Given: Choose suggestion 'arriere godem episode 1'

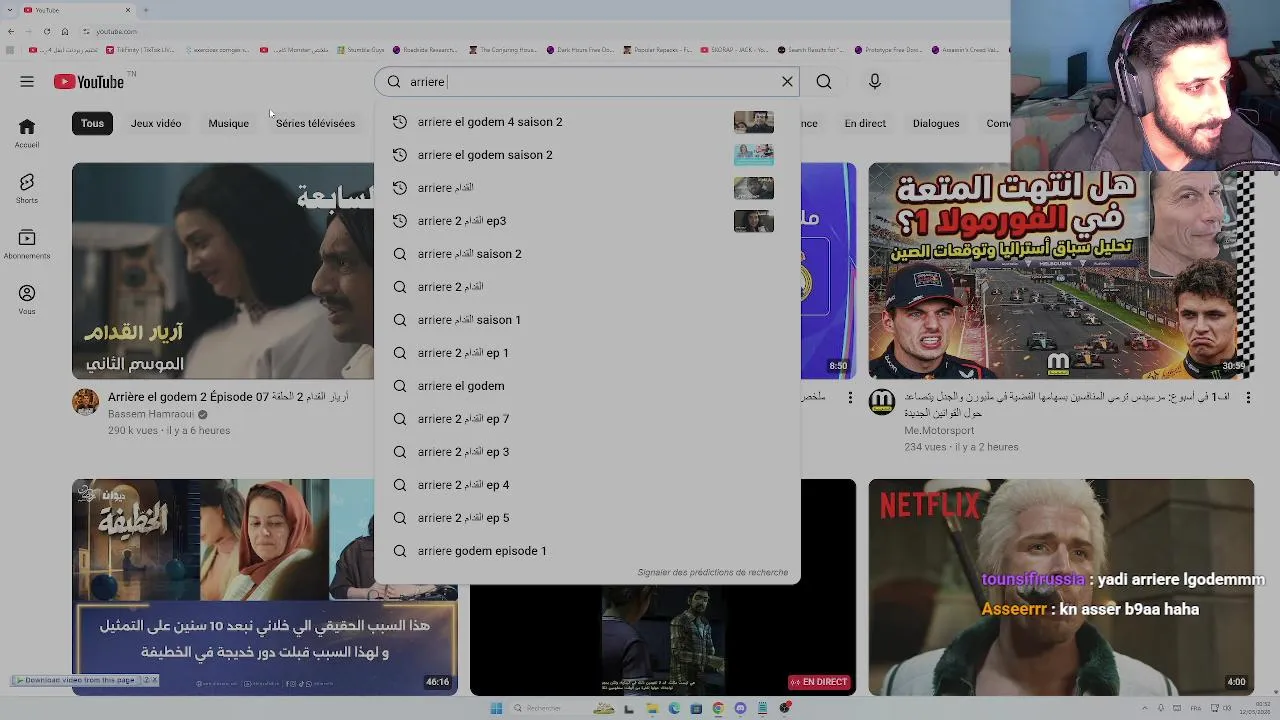Looking at the screenshot, I should click(587, 551).
